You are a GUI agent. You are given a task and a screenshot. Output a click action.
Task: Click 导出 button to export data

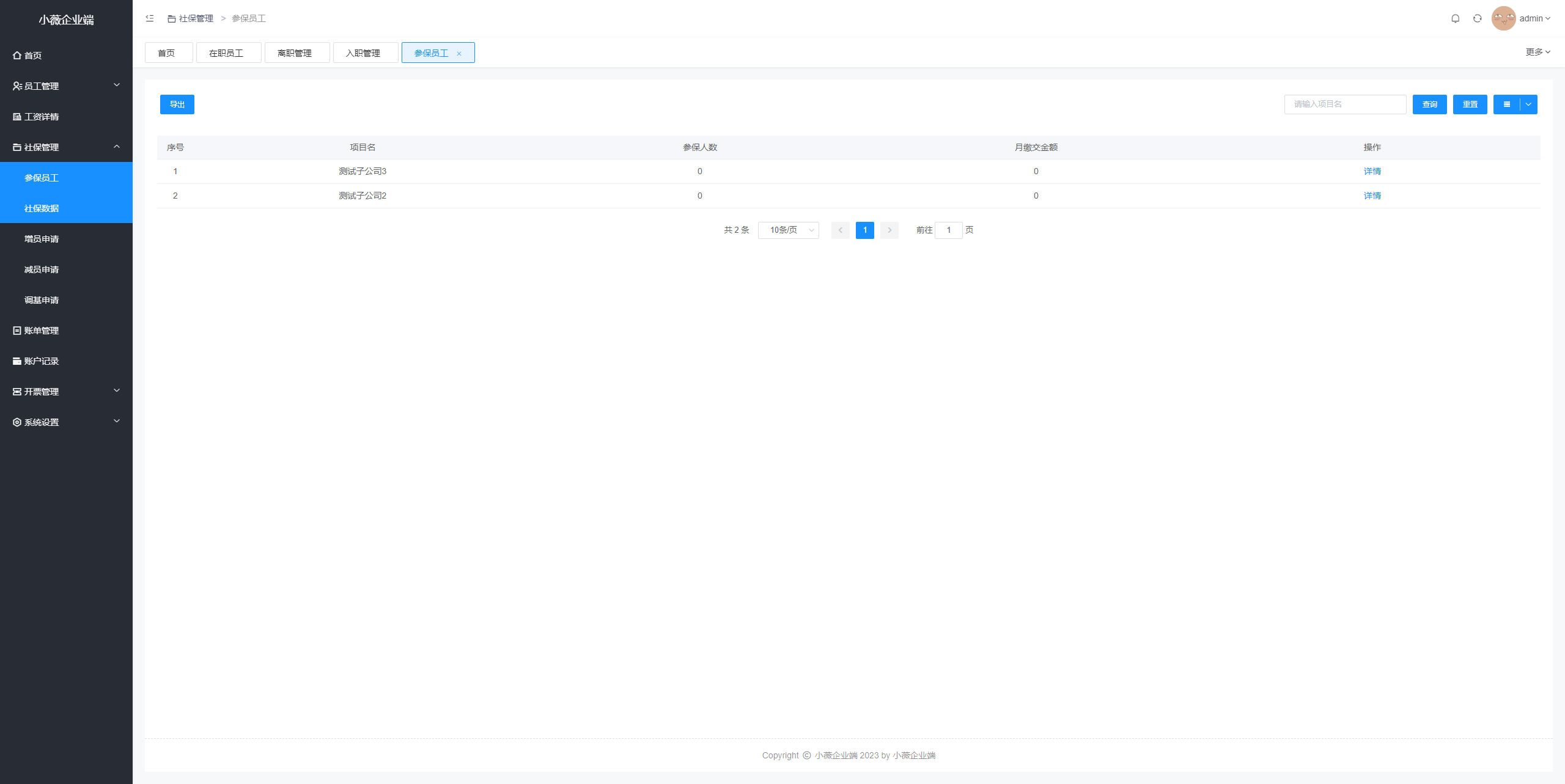177,104
